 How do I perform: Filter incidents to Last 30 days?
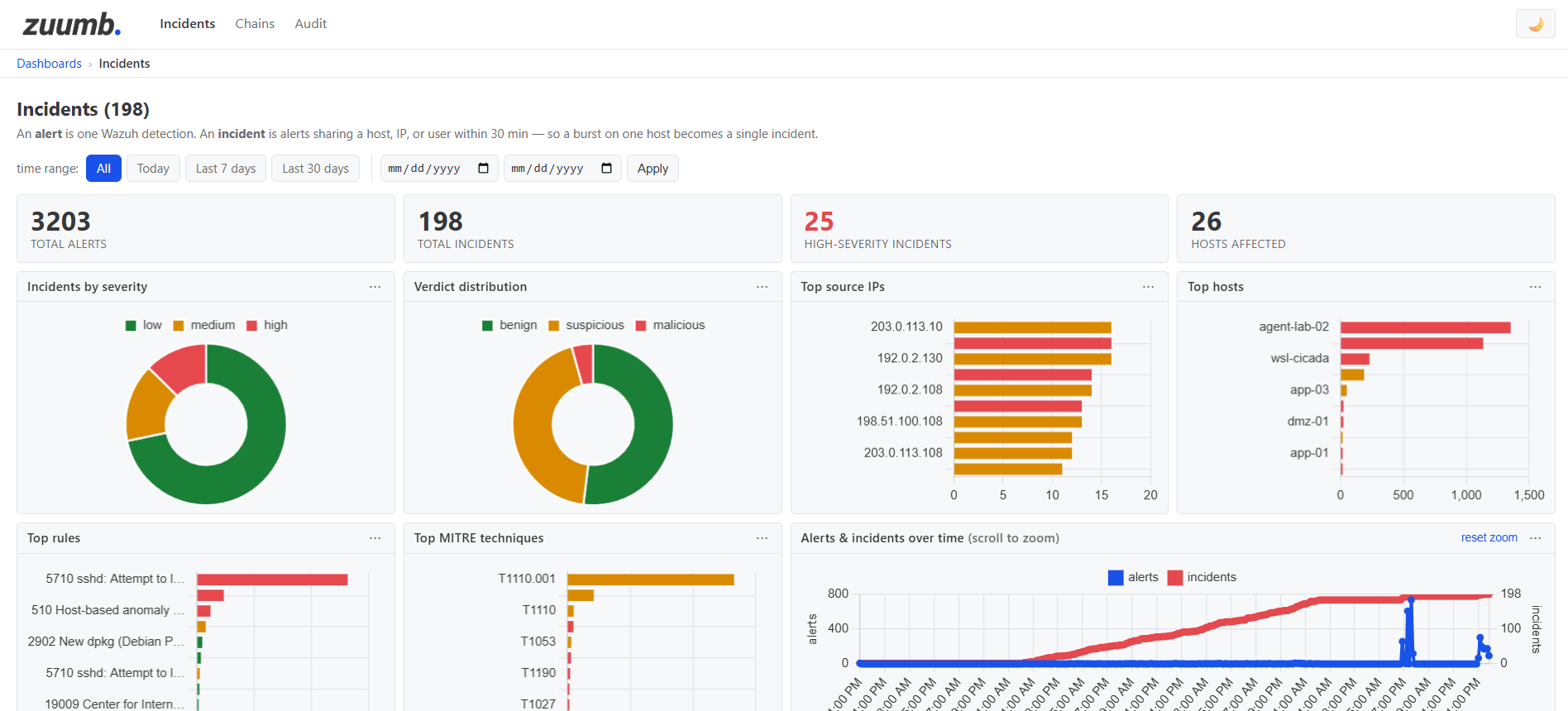tap(315, 169)
